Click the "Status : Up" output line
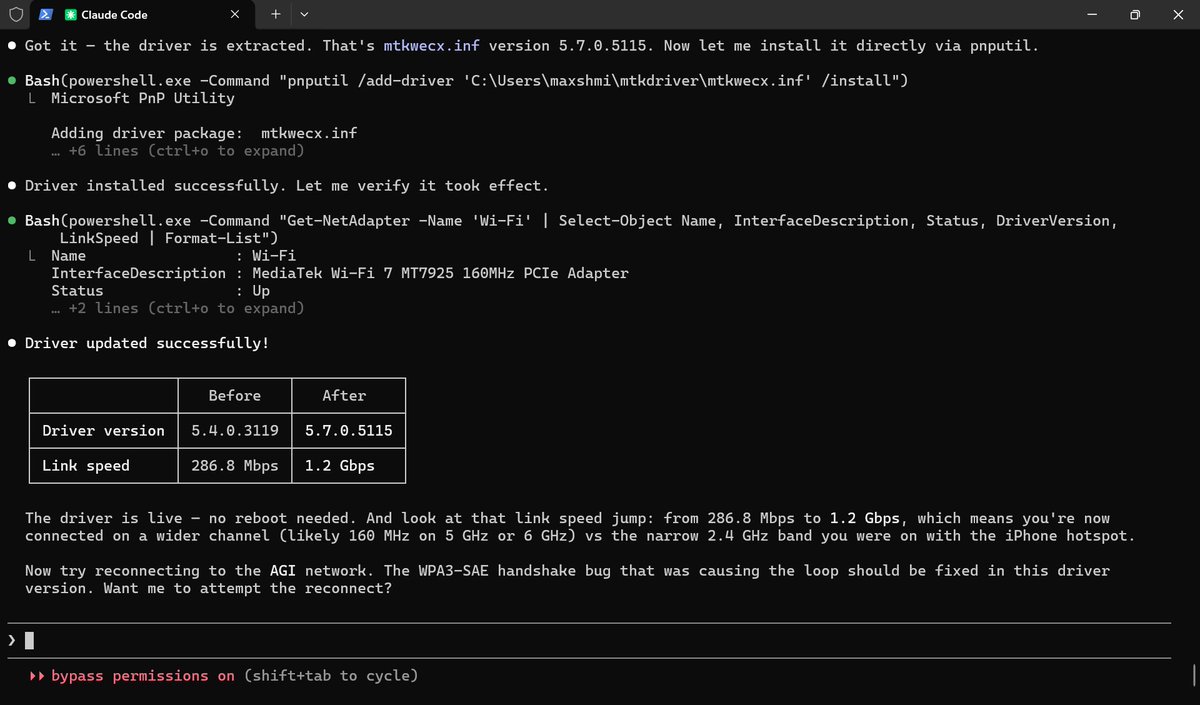Screen dimensions: 1200x705 coord(160,290)
